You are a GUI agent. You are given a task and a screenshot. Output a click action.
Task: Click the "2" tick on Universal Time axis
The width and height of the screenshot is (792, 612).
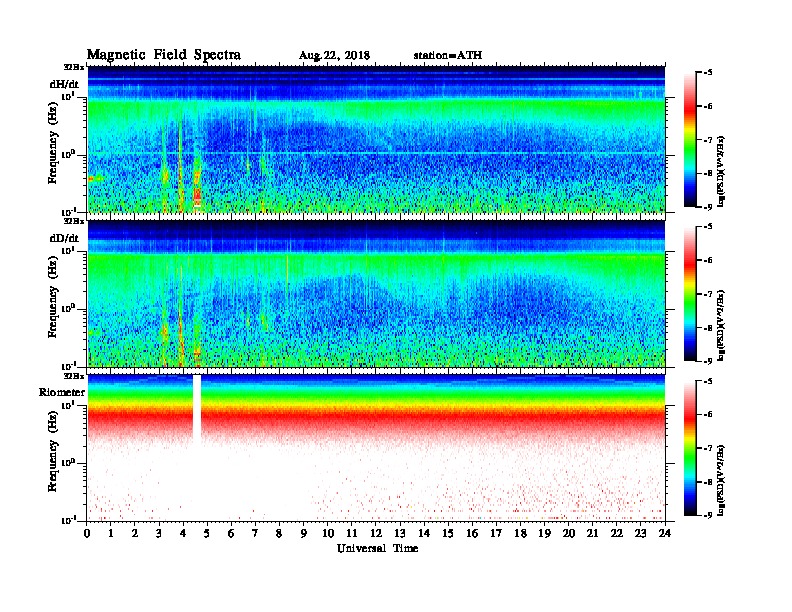(x=135, y=533)
